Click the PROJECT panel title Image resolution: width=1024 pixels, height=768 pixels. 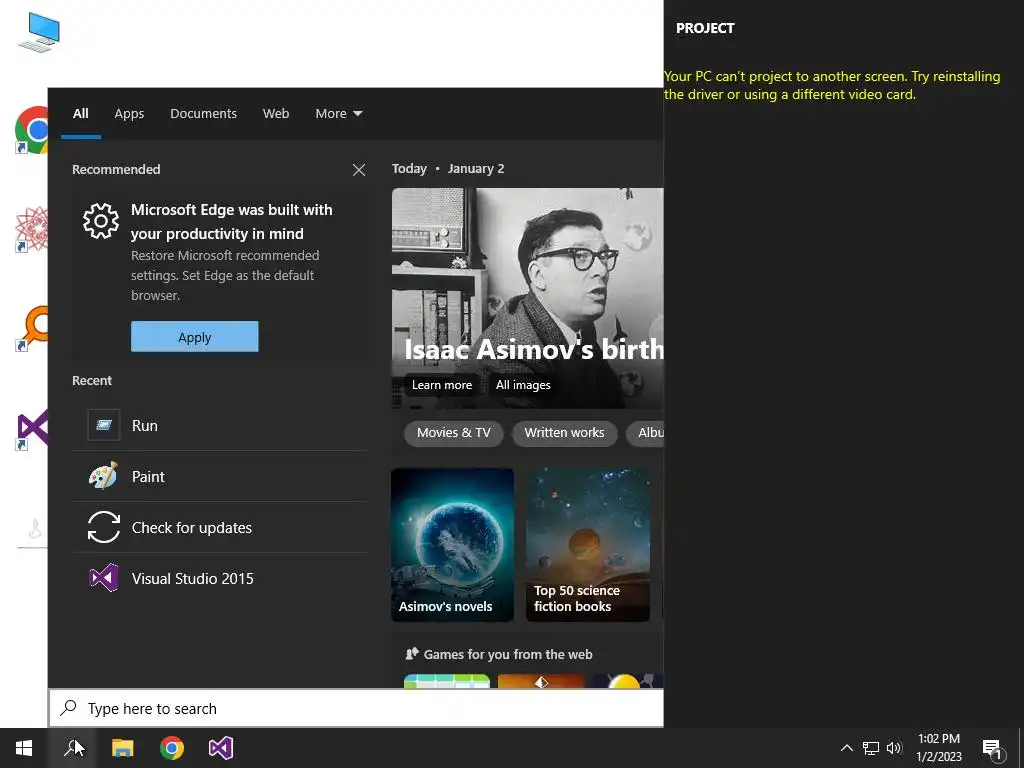705,28
